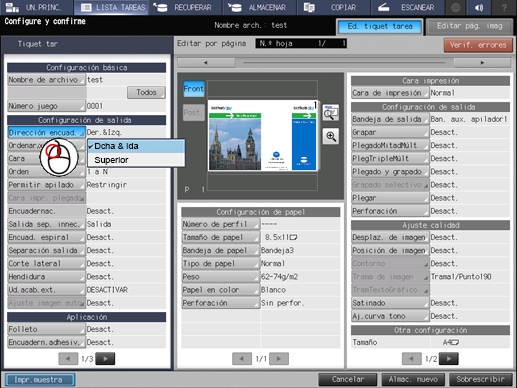Open Posición de imagen setting
This screenshot has height=388, width=517.
pos(390,250)
